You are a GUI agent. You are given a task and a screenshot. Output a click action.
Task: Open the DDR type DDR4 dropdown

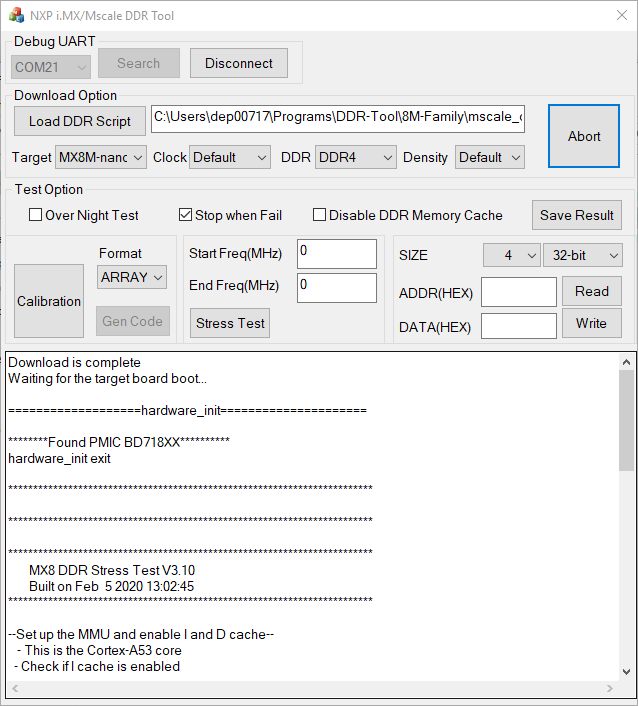coord(356,157)
